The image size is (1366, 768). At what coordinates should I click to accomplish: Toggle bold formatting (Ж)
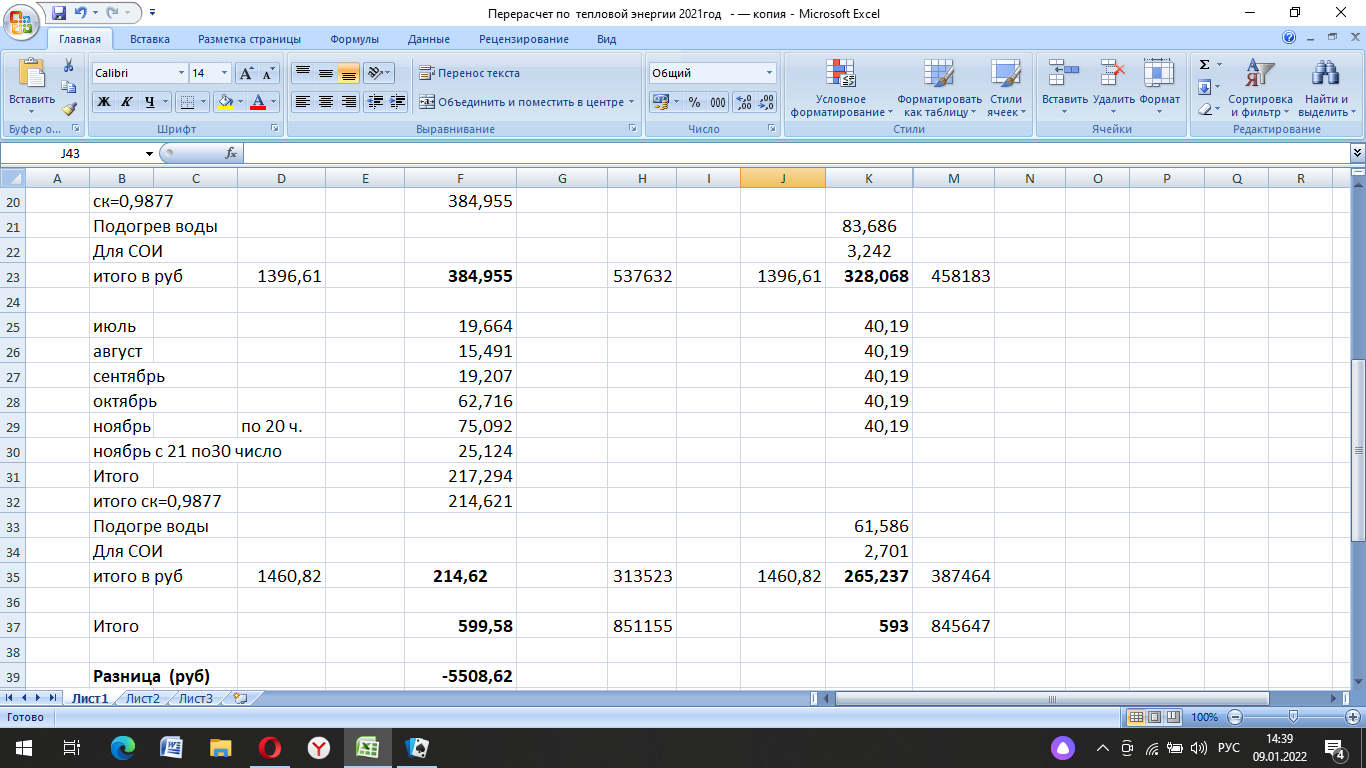point(104,102)
